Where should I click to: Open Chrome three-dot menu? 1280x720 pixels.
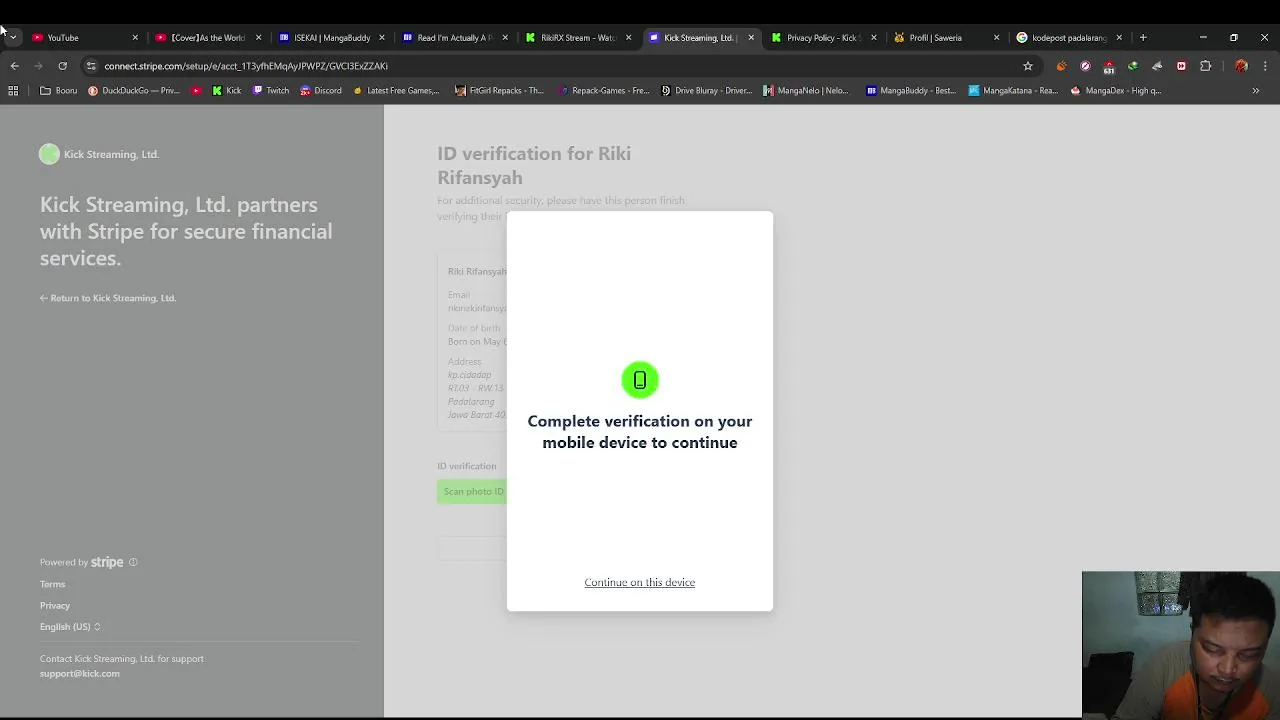click(1265, 66)
